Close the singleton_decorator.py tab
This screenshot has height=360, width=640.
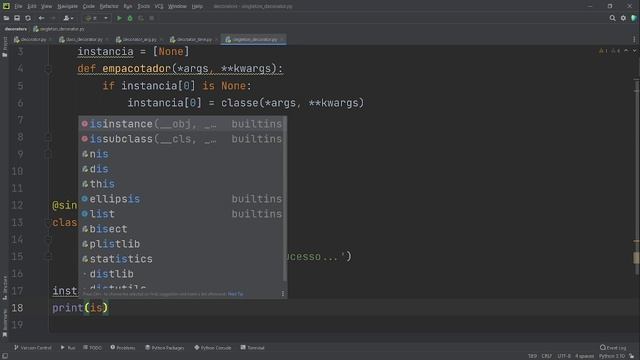point(282,40)
